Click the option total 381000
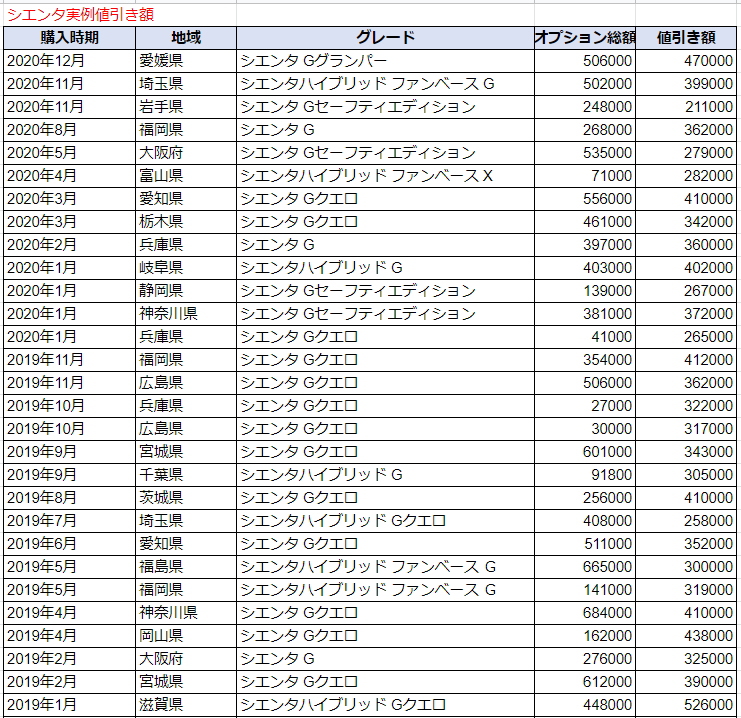The width and height of the screenshot is (741, 718). 585,314
